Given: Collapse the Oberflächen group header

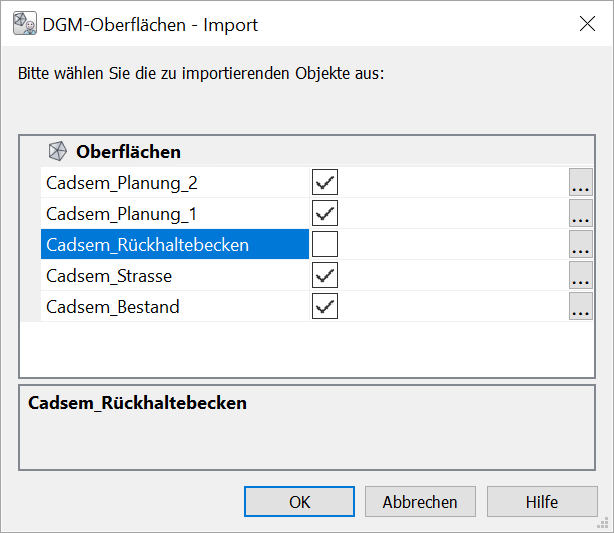Looking at the screenshot, I should pyautogui.click(x=128, y=152).
